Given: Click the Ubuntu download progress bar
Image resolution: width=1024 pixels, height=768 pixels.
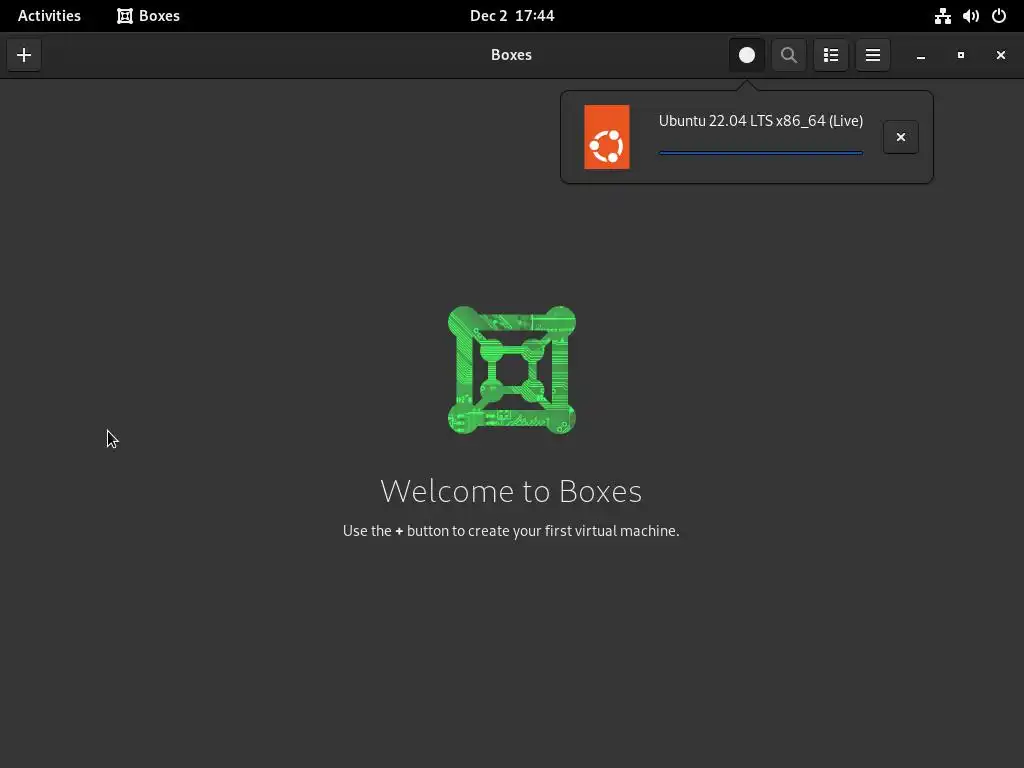Looking at the screenshot, I should 761,153.
